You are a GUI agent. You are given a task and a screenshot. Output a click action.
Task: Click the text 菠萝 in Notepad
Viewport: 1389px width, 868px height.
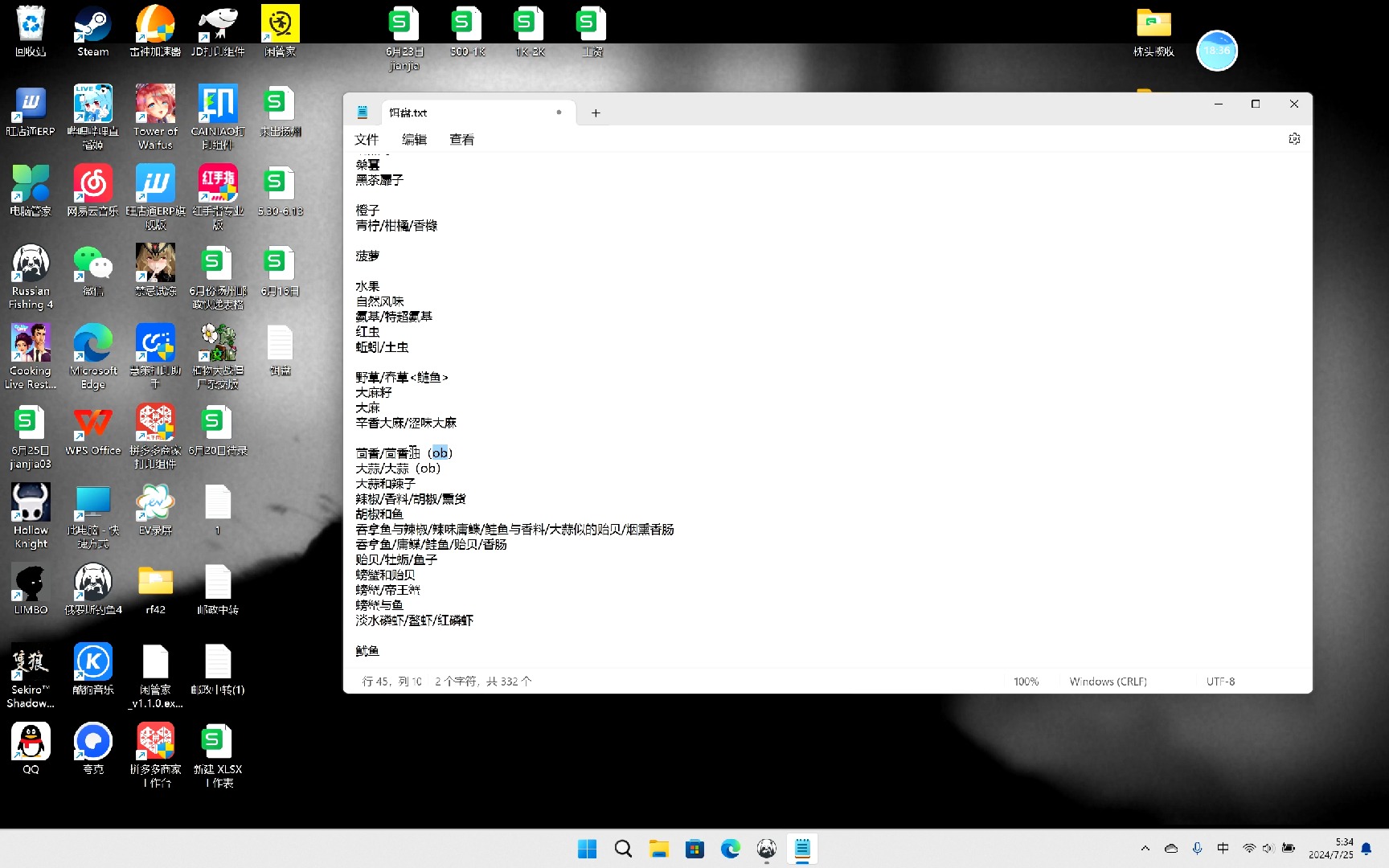(367, 256)
